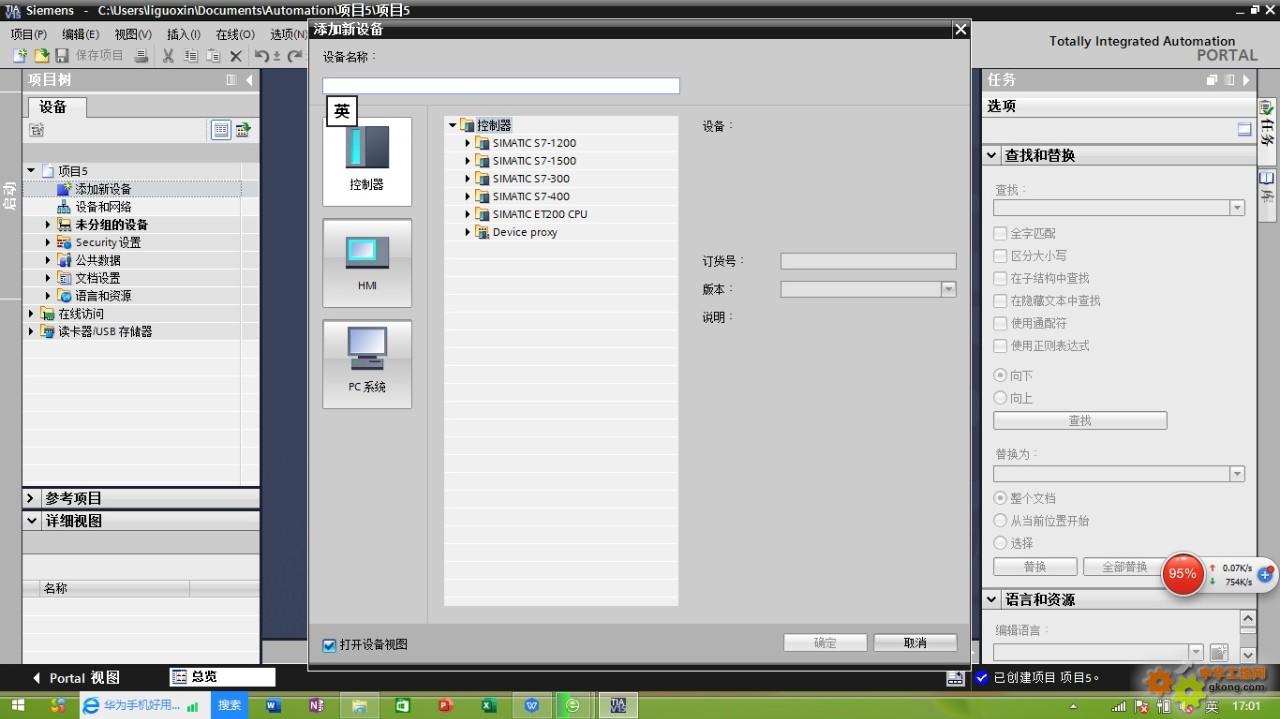Viewport: 1280px width, 719px height.
Task: Collapse the 任务 task card arrow
Action: pos(1247,80)
